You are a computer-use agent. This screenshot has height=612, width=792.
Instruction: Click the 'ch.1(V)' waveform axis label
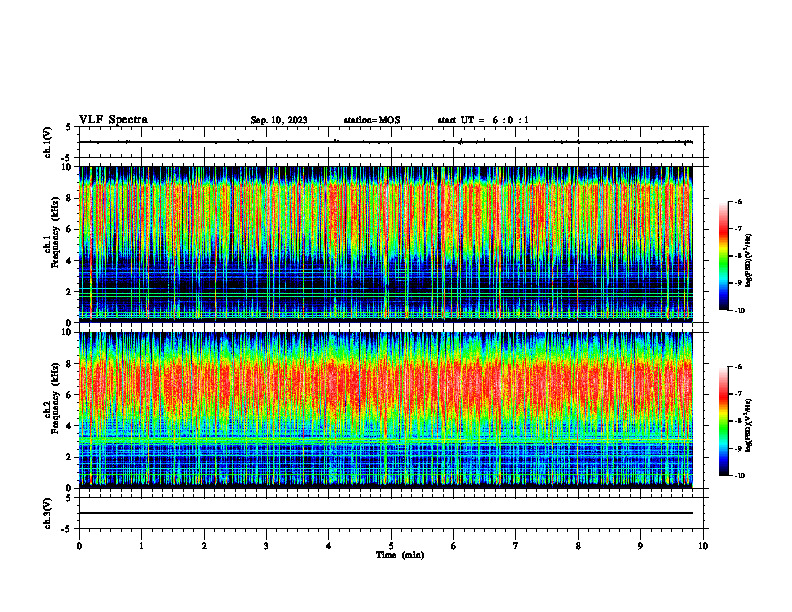[48, 142]
